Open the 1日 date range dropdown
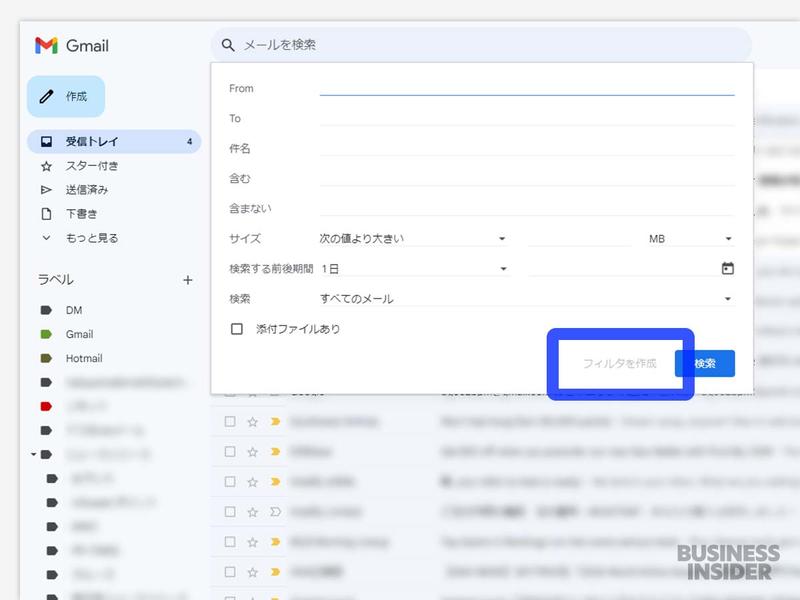Image resolution: width=800 pixels, height=600 pixels. click(x=415, y=268)
